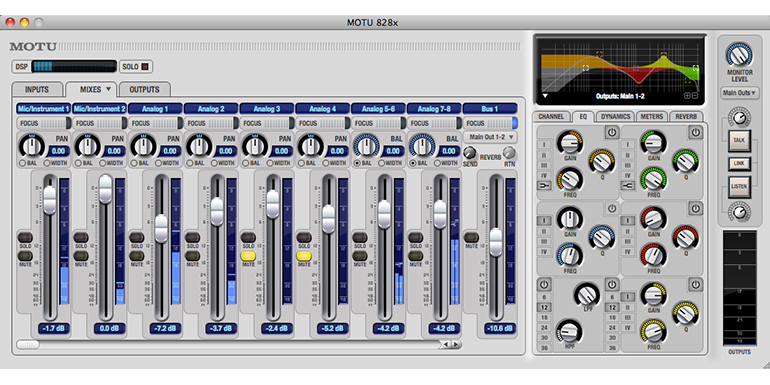Click the Listen button
This screenshot has width=770, height=385.
[740, 187]
